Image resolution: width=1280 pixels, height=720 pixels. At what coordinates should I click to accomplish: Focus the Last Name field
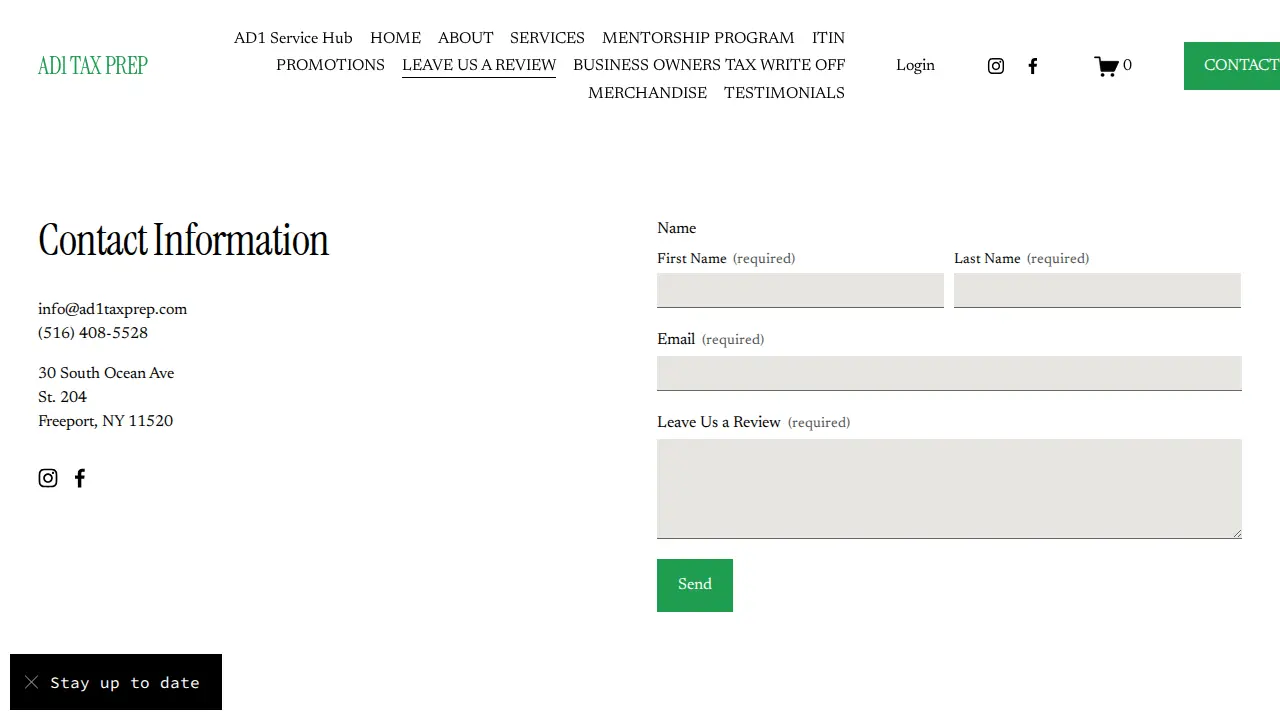[x=1097, y=290]
